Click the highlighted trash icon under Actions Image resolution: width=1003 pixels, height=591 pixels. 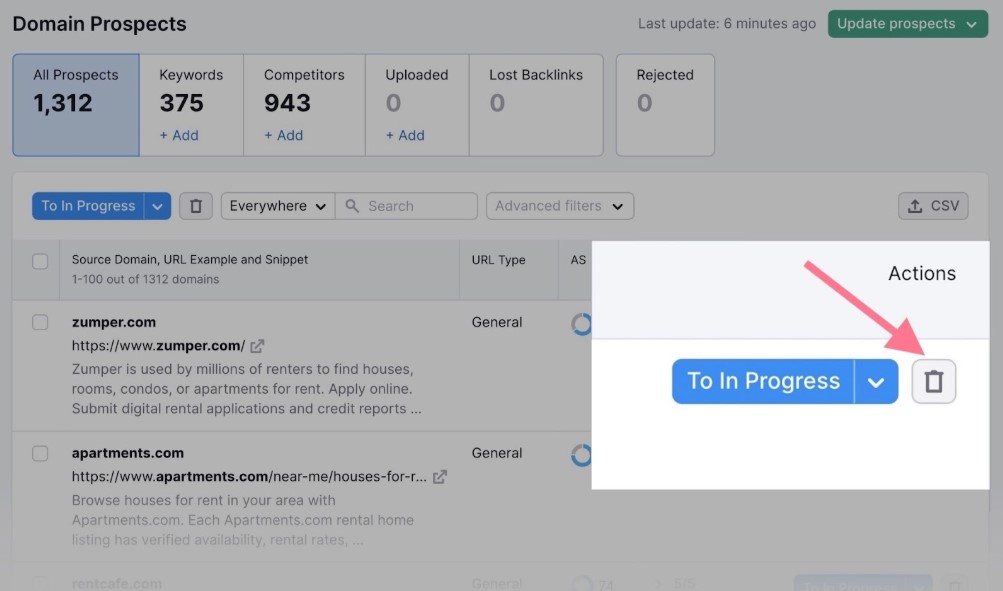pyautogui.click(x=933, y=382)
